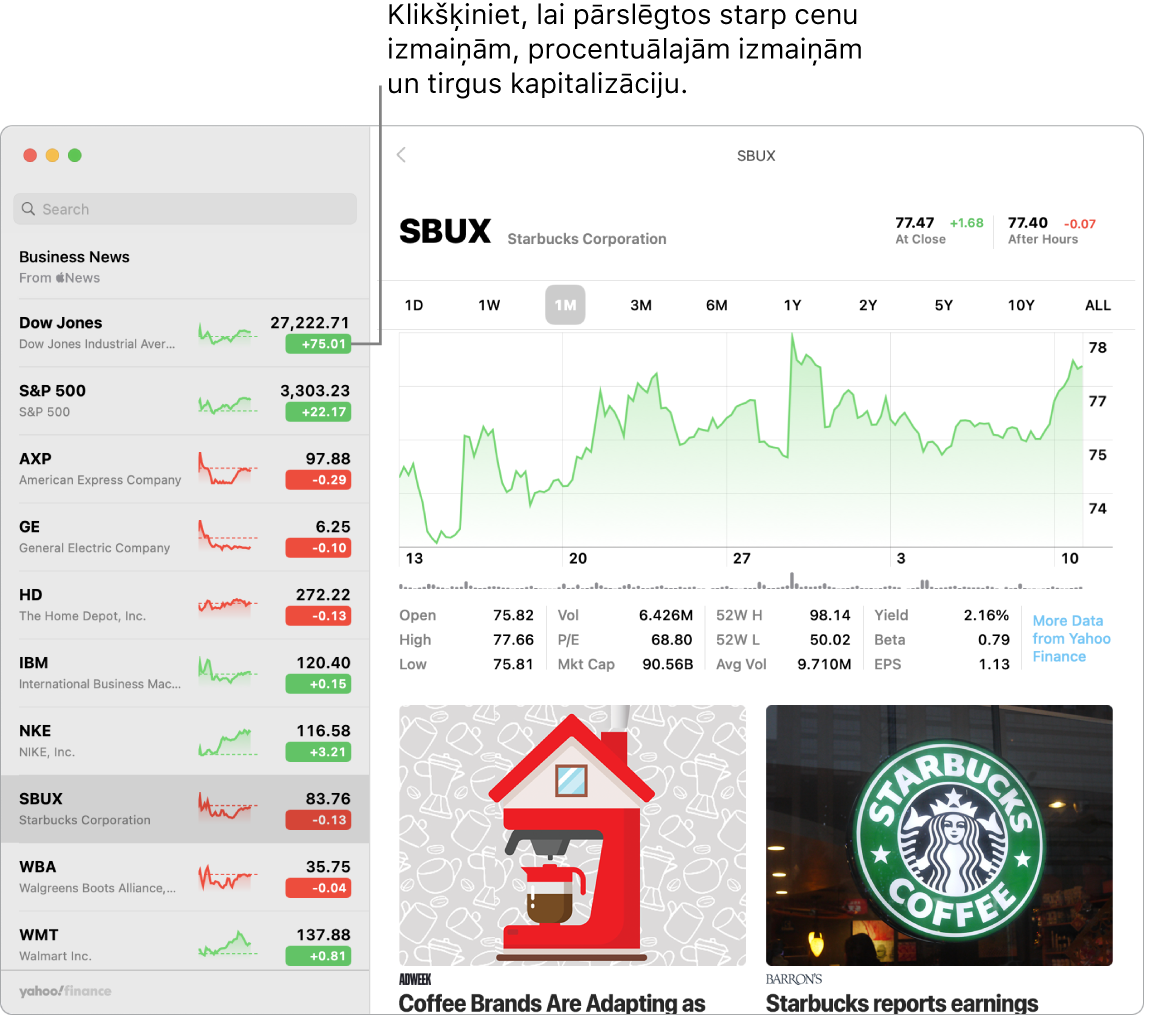This screenshot has height=1019, width=1149.
Task: Click the search magnifier icon
Action: coord(28,209)
